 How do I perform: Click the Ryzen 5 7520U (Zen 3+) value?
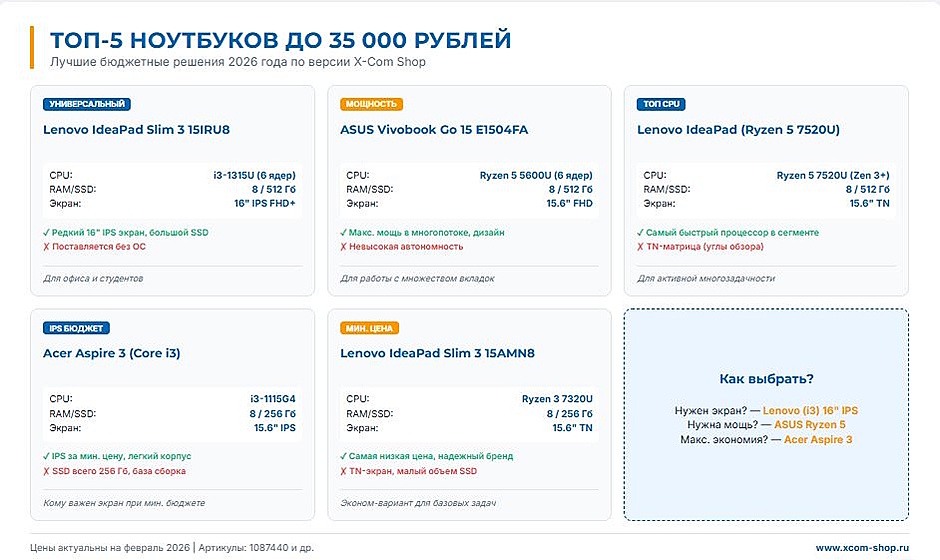click(x=833, y=175)
